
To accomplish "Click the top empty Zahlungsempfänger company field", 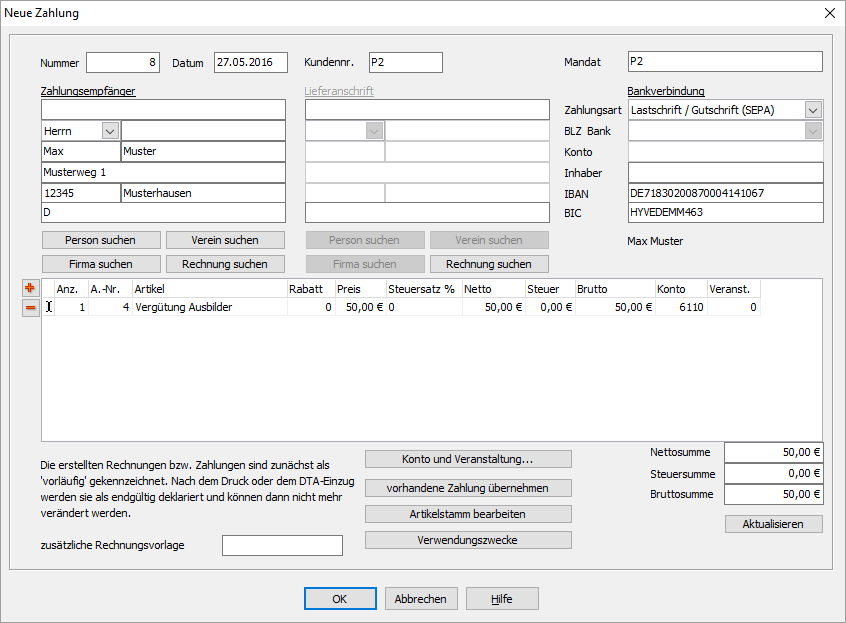I will (x=163, y=110).
